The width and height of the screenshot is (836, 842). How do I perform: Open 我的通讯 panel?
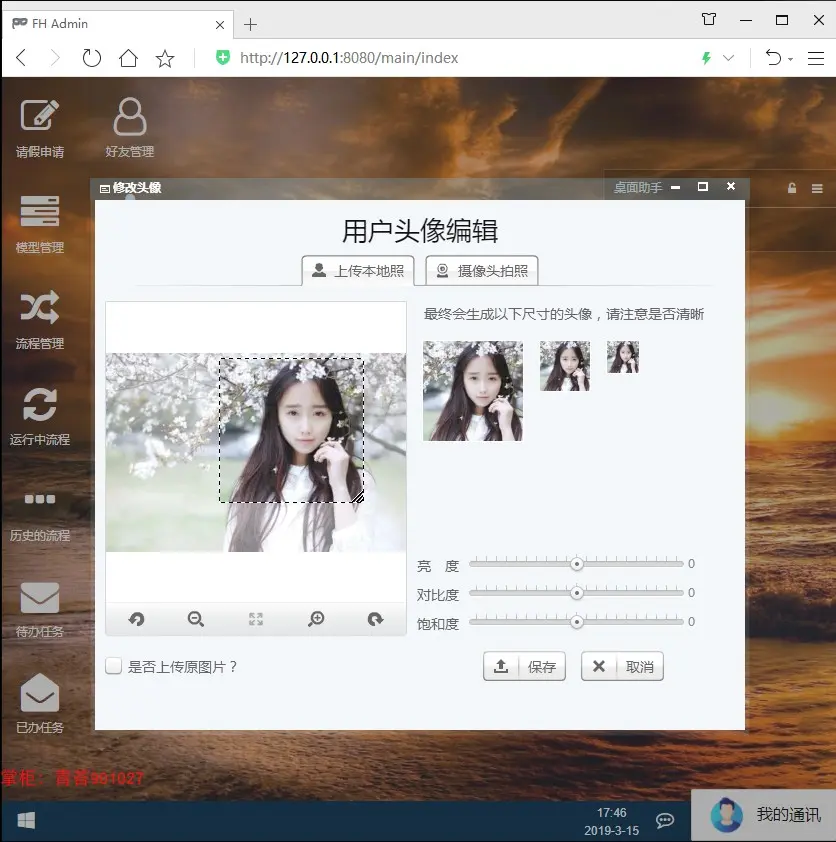(764, 815)
